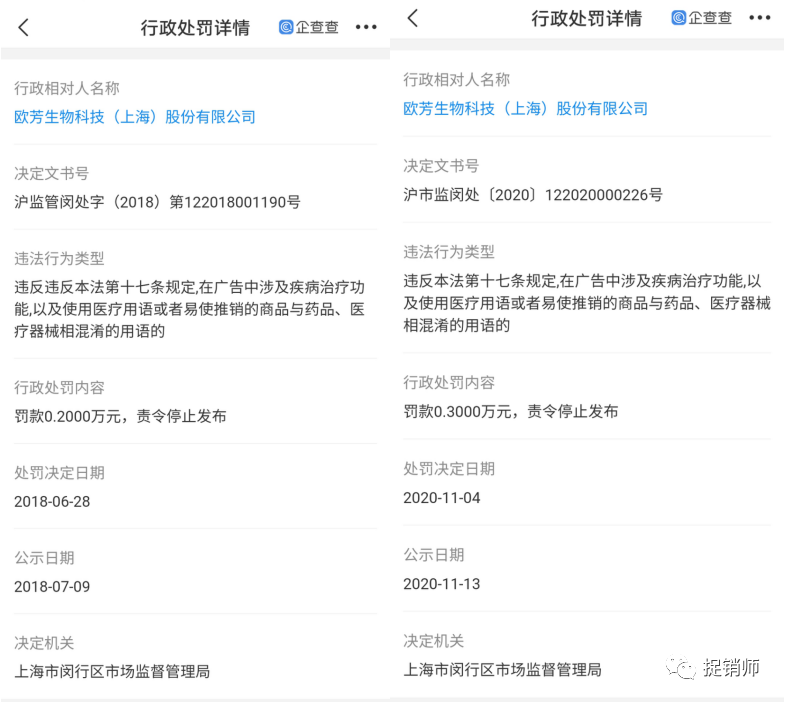
Task: Select left violation text starting 违反违反本法
Action: (189, 309)
